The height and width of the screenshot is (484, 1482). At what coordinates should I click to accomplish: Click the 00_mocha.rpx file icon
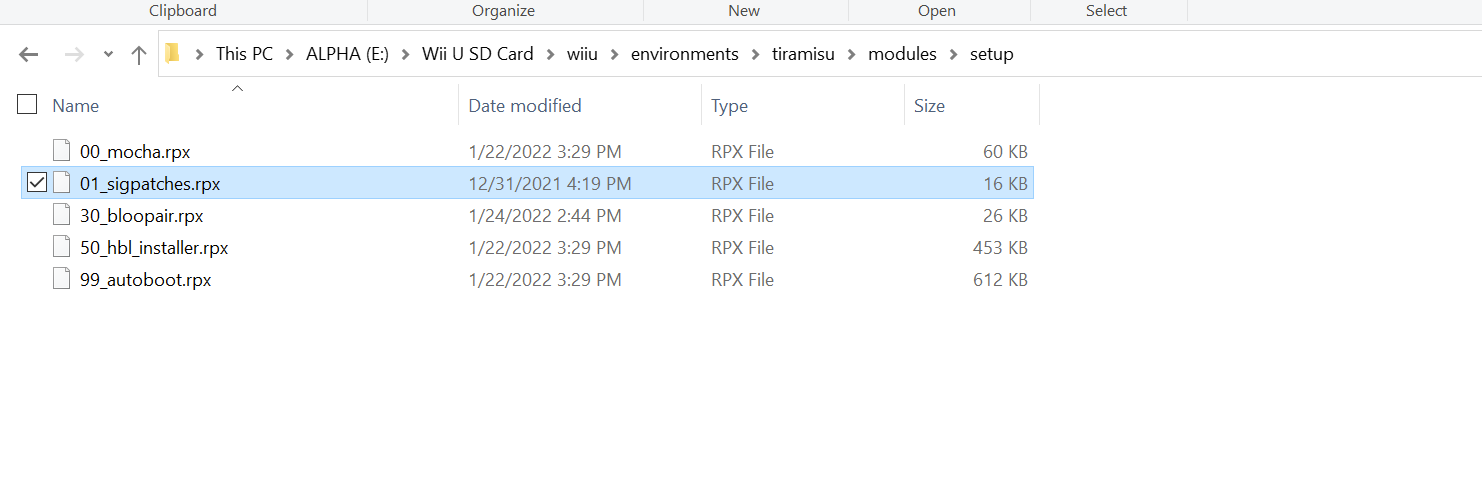pos(62,152)
